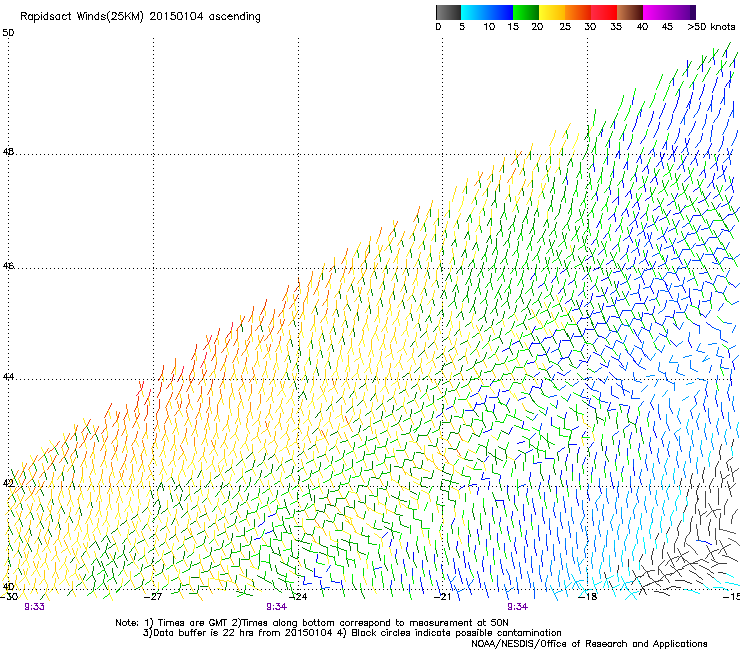740x650 pixels.
Task: Click the '>50 knots' legend label
Action: 711,27
